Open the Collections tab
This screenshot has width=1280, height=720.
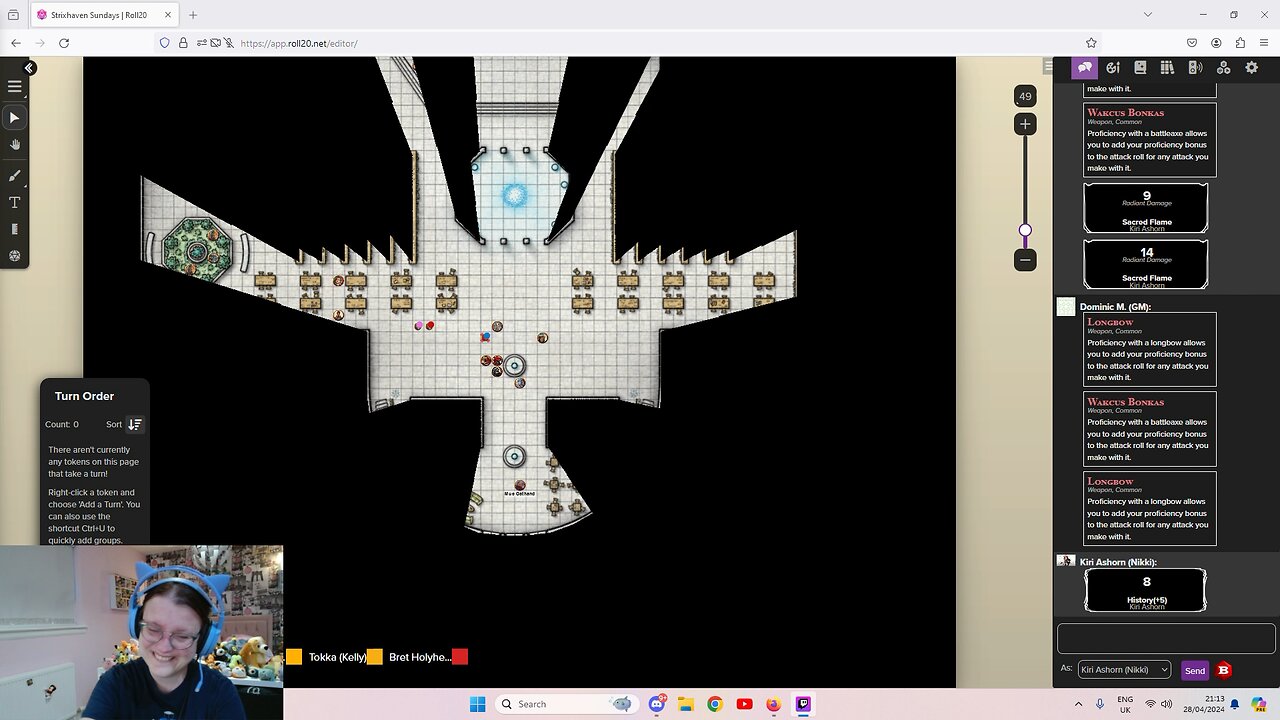pos(1223,68)
